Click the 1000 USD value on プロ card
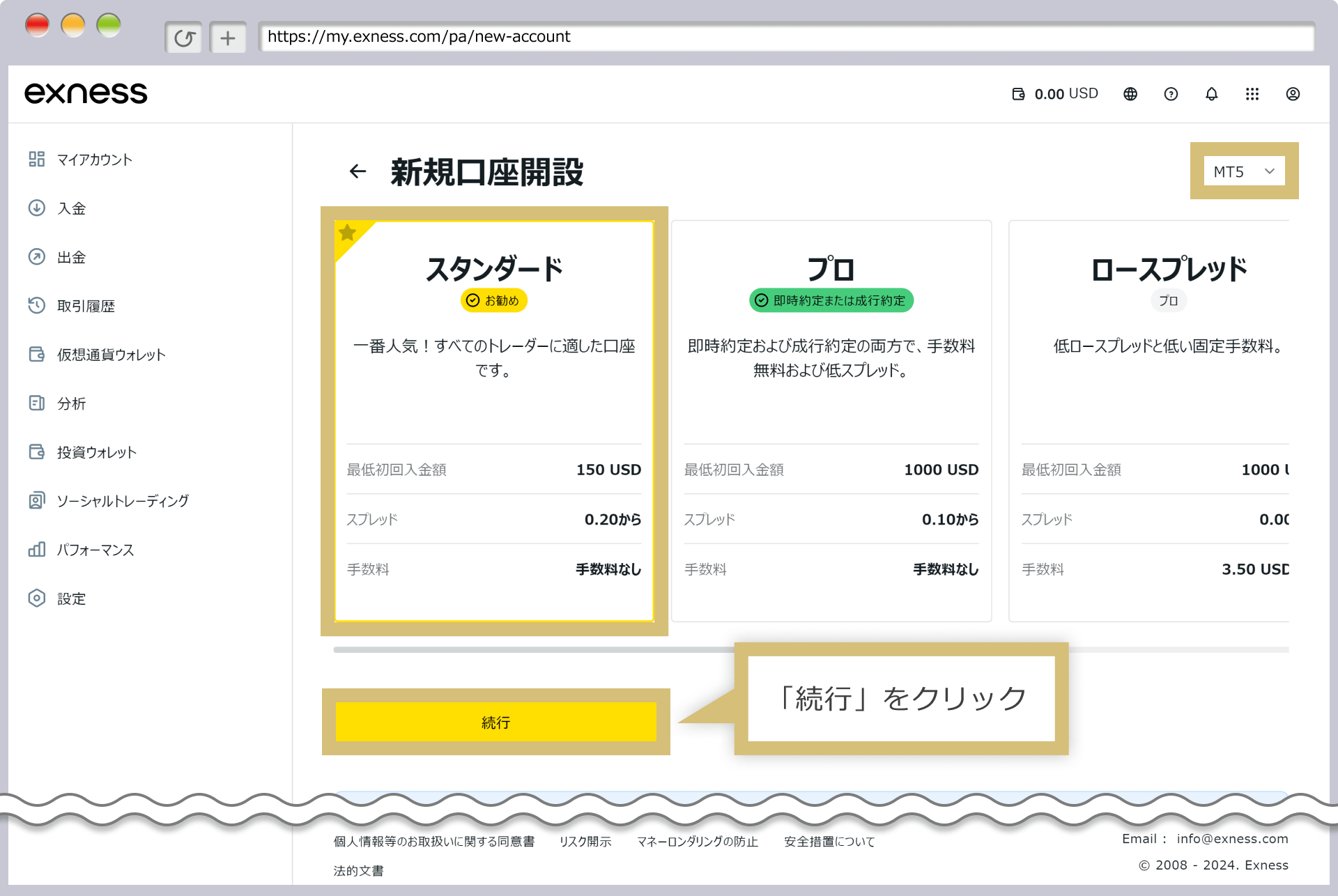The height and width of the screenshot is (896, 1338). click(x=941, y=470)
